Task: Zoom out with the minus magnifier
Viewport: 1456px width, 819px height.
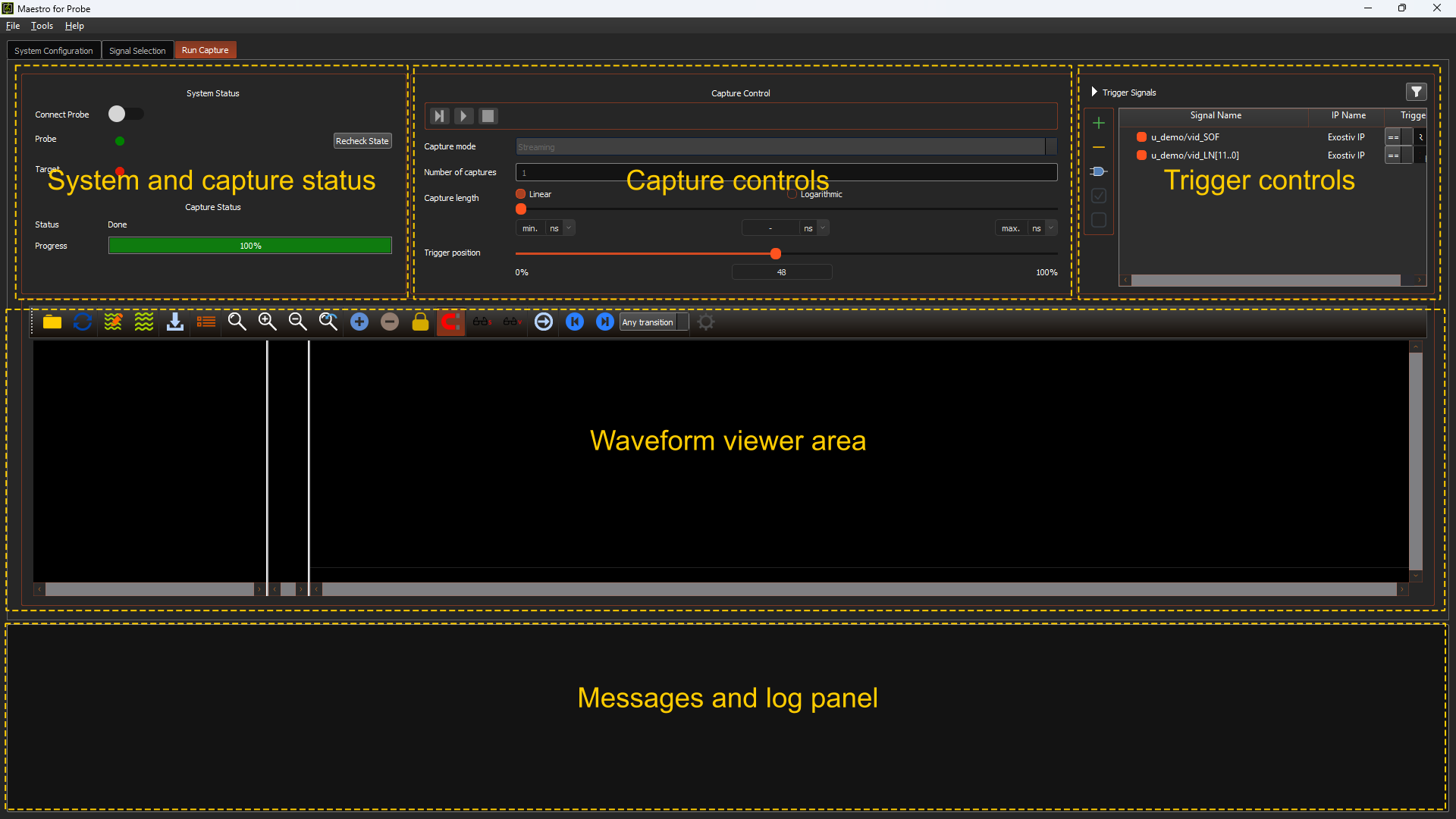Action: [297, 322]
